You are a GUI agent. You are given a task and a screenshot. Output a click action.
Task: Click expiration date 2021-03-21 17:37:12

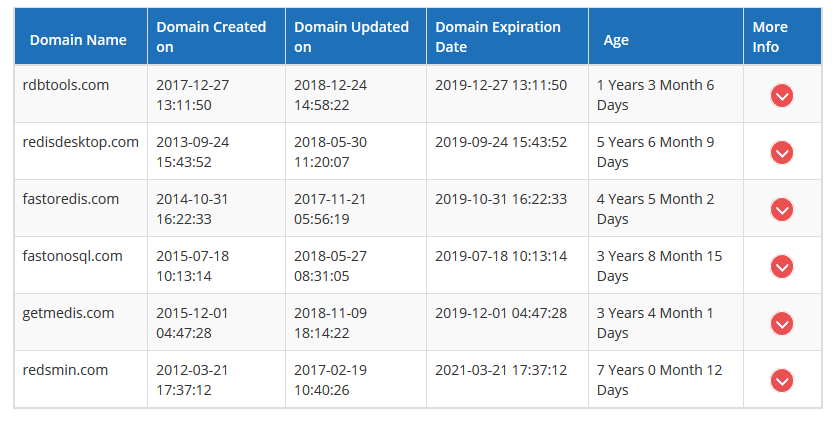[501, 370]
